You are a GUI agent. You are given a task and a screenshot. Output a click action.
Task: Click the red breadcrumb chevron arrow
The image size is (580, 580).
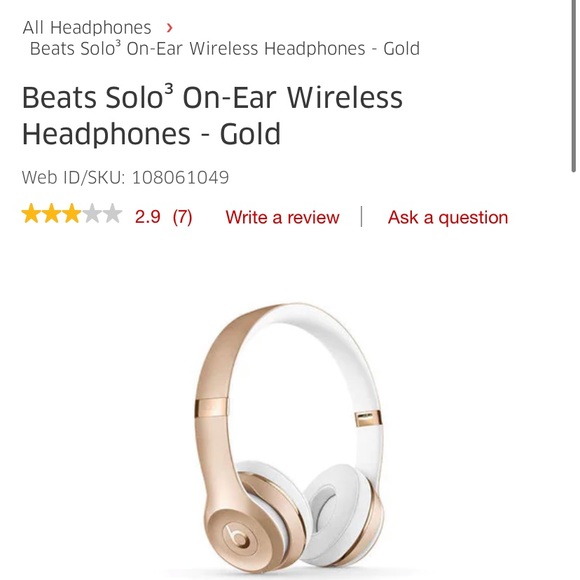tap(169, 28)
